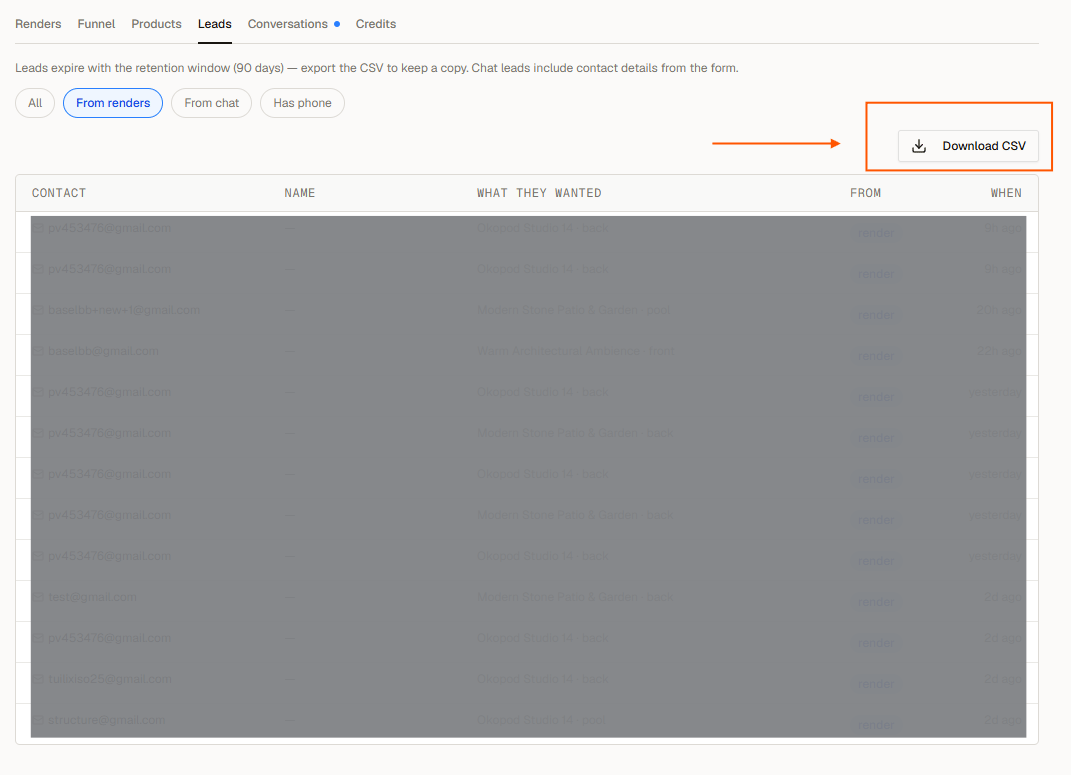Go to the Products tab
The width and height of the screenshot is (1071, 775).
(156, 24)
